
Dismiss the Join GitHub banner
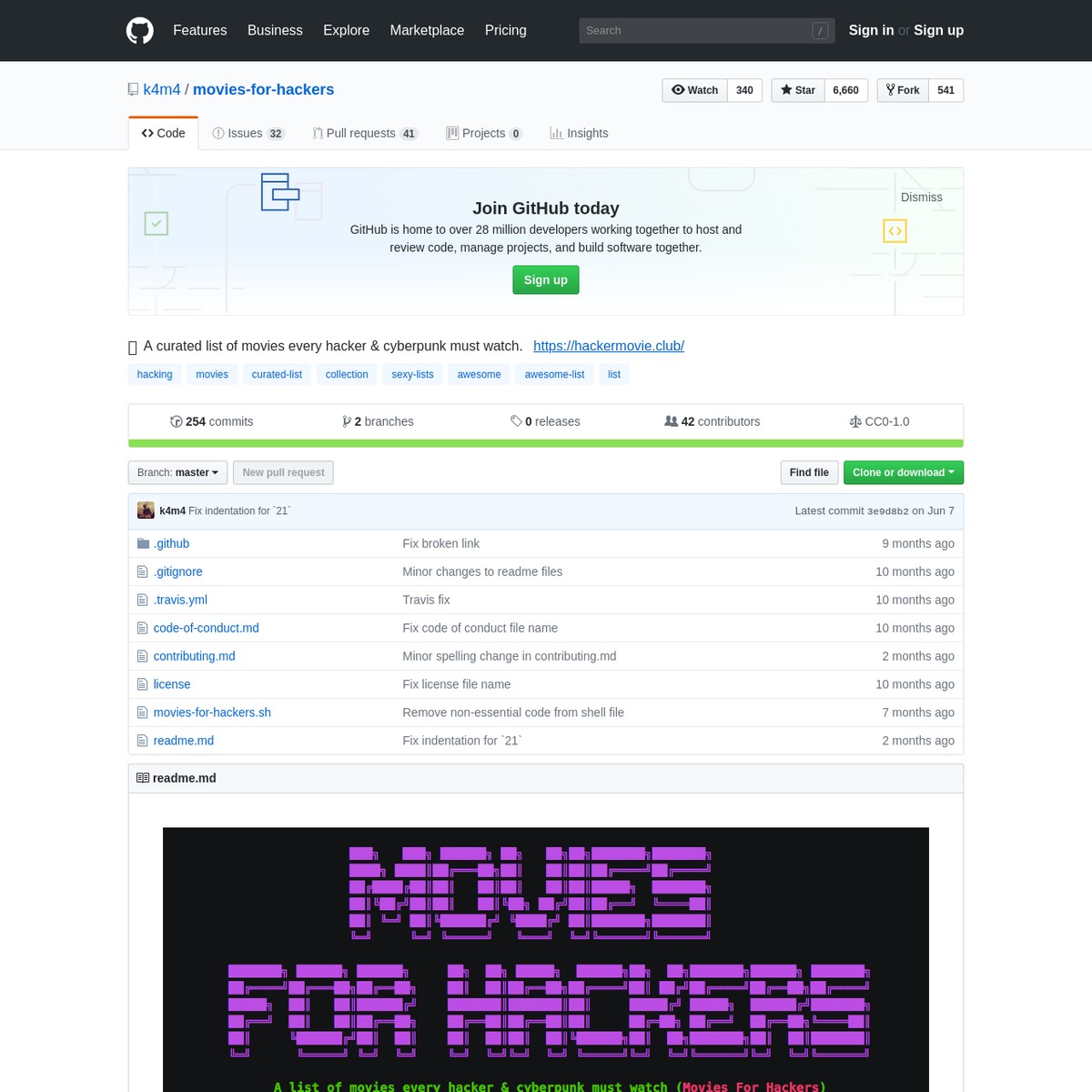(x=922, y=197)
